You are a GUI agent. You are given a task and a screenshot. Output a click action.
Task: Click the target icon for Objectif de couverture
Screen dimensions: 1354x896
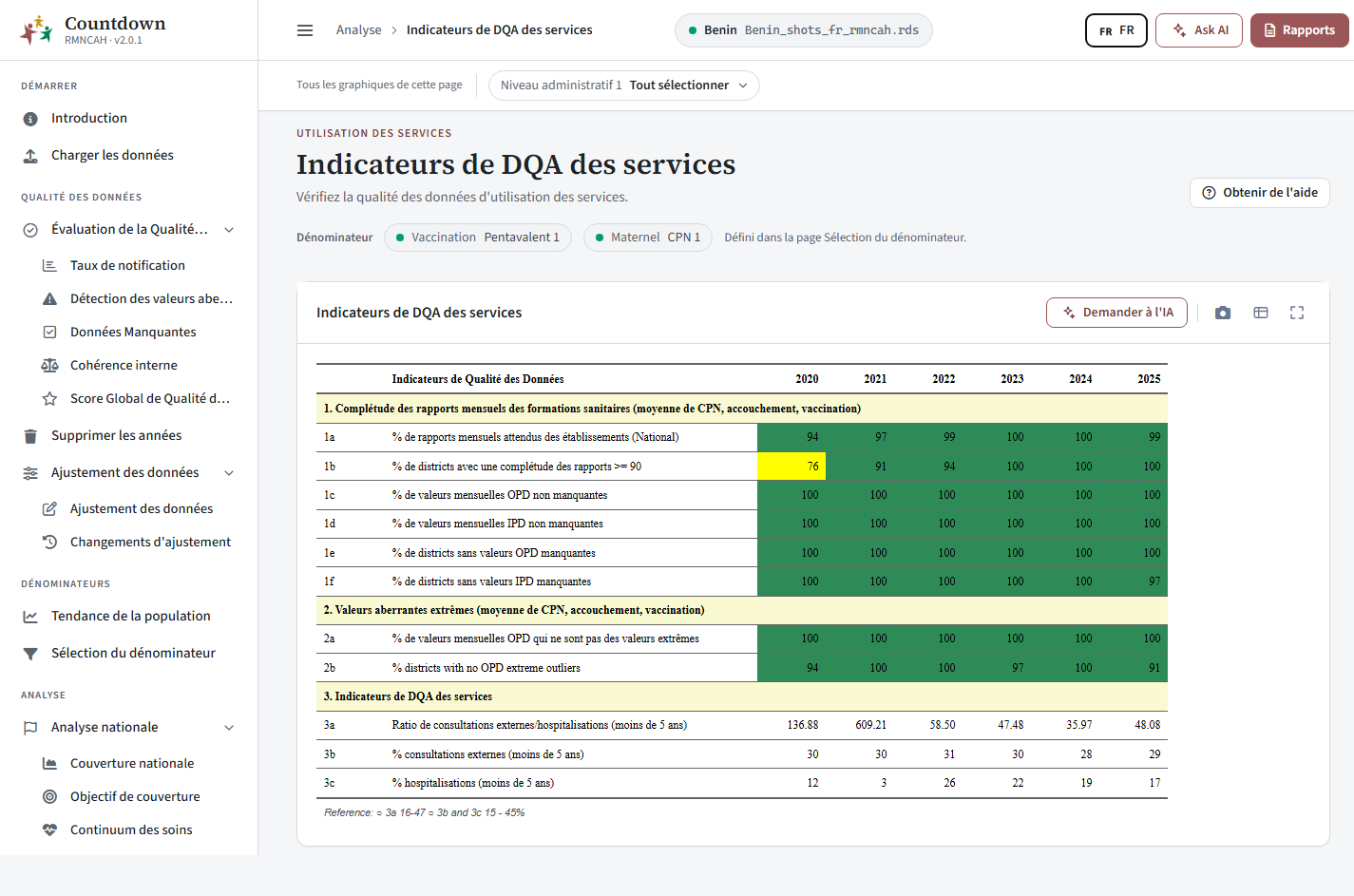point(49,797)
